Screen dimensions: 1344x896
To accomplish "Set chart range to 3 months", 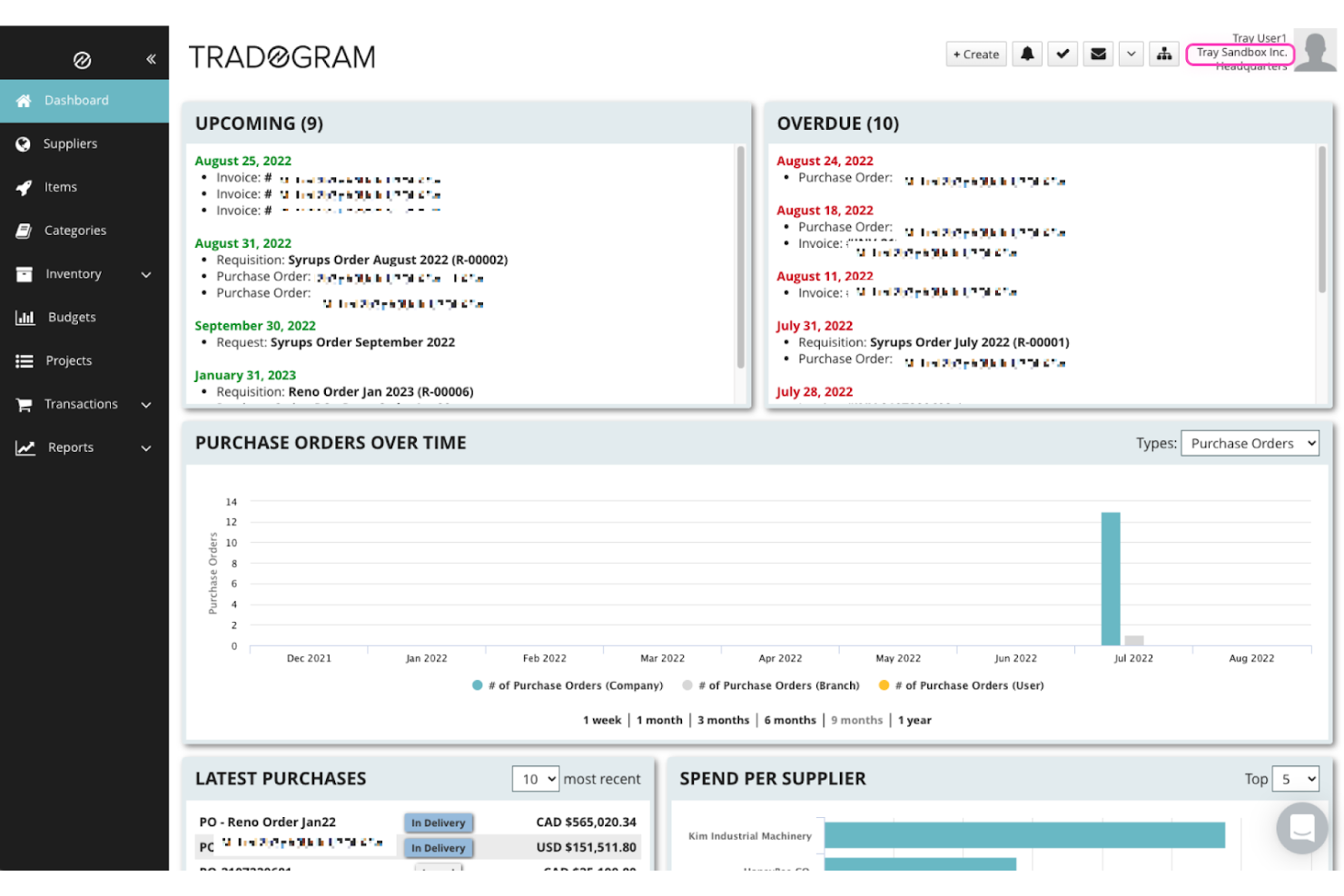I will click(x=724, y=721).
